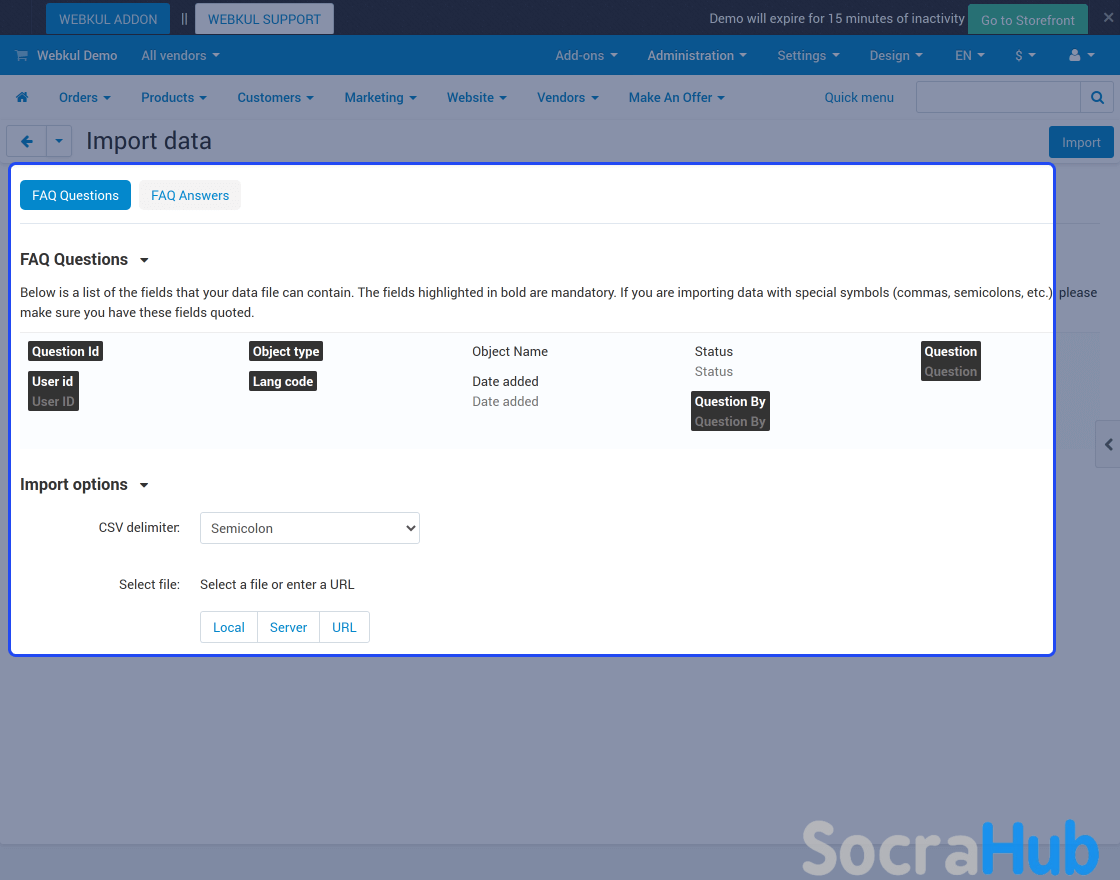Click the Quick menu link
The height and width of the screenshot is (880, 1120).
click(x=859, y=97)
